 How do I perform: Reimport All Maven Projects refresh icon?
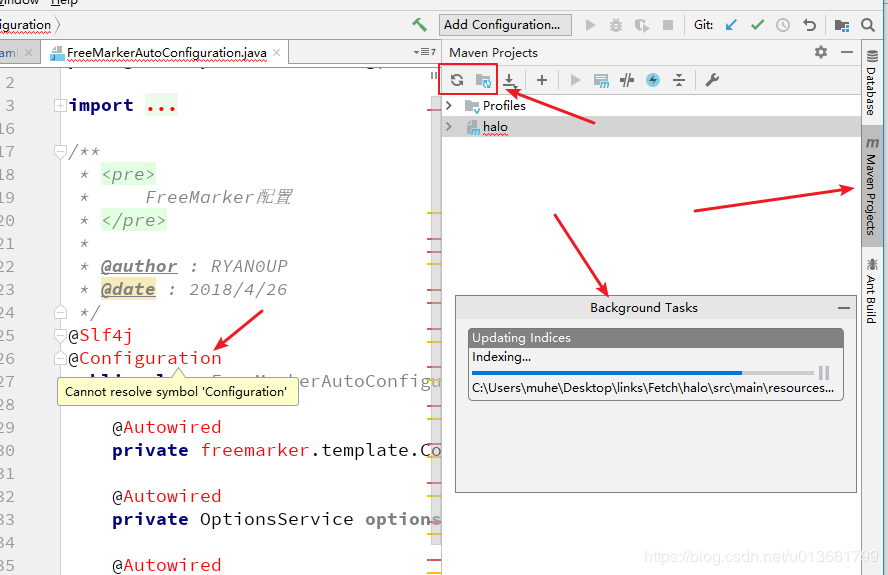tap(457, 80)
